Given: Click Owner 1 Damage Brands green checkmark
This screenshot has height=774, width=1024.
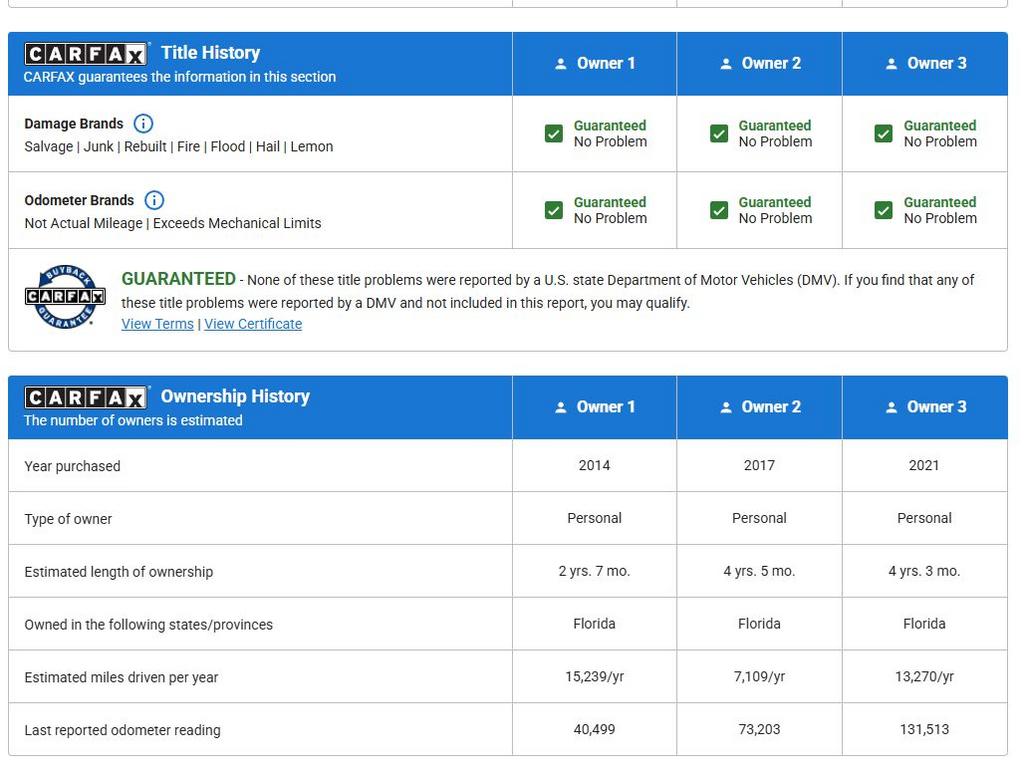Looking at the screenshot, I should [554, 134].
